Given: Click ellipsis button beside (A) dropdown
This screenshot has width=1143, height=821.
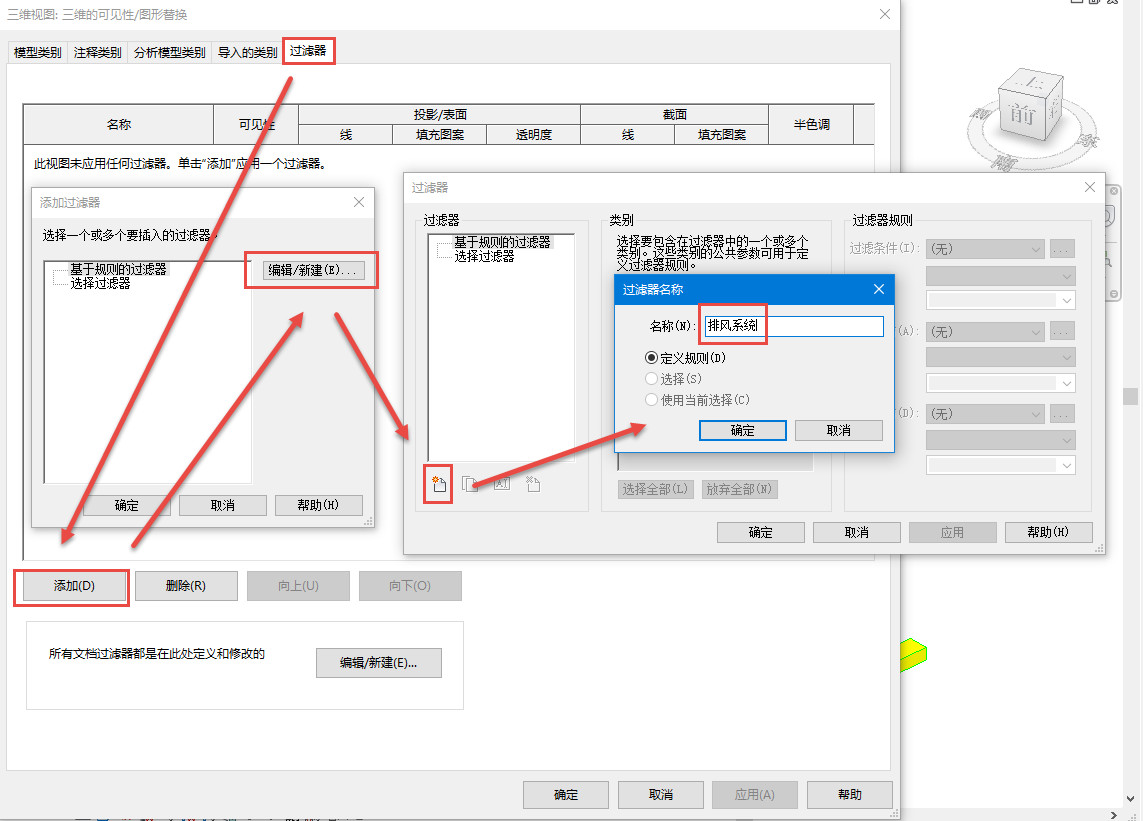Looking at the screenshot, I should pyautogui.click(x=1062, y=332).
